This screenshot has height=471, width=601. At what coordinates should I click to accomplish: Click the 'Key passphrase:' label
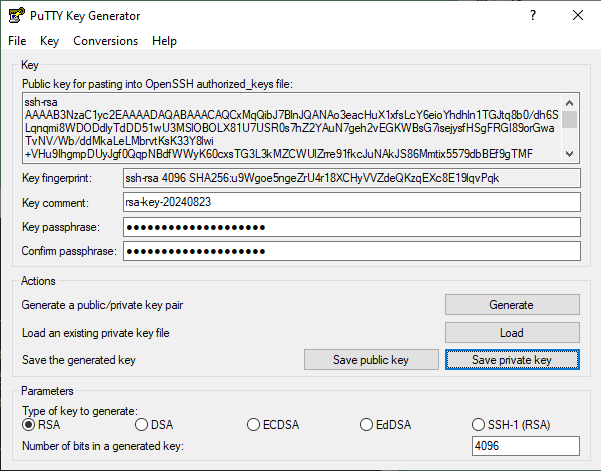tap(61, 227)
